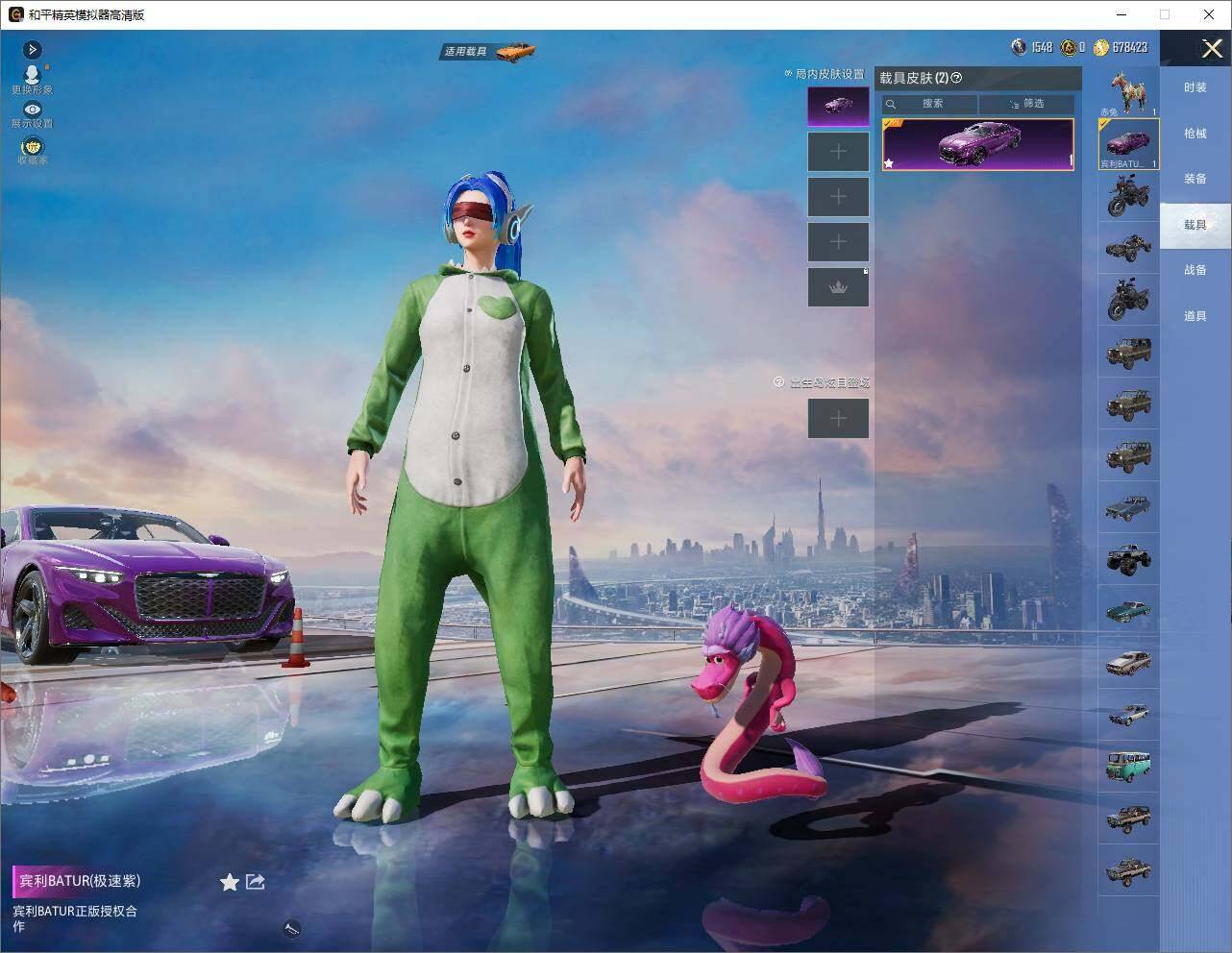Select the beige muscle car vehicle

[1128, 662]
